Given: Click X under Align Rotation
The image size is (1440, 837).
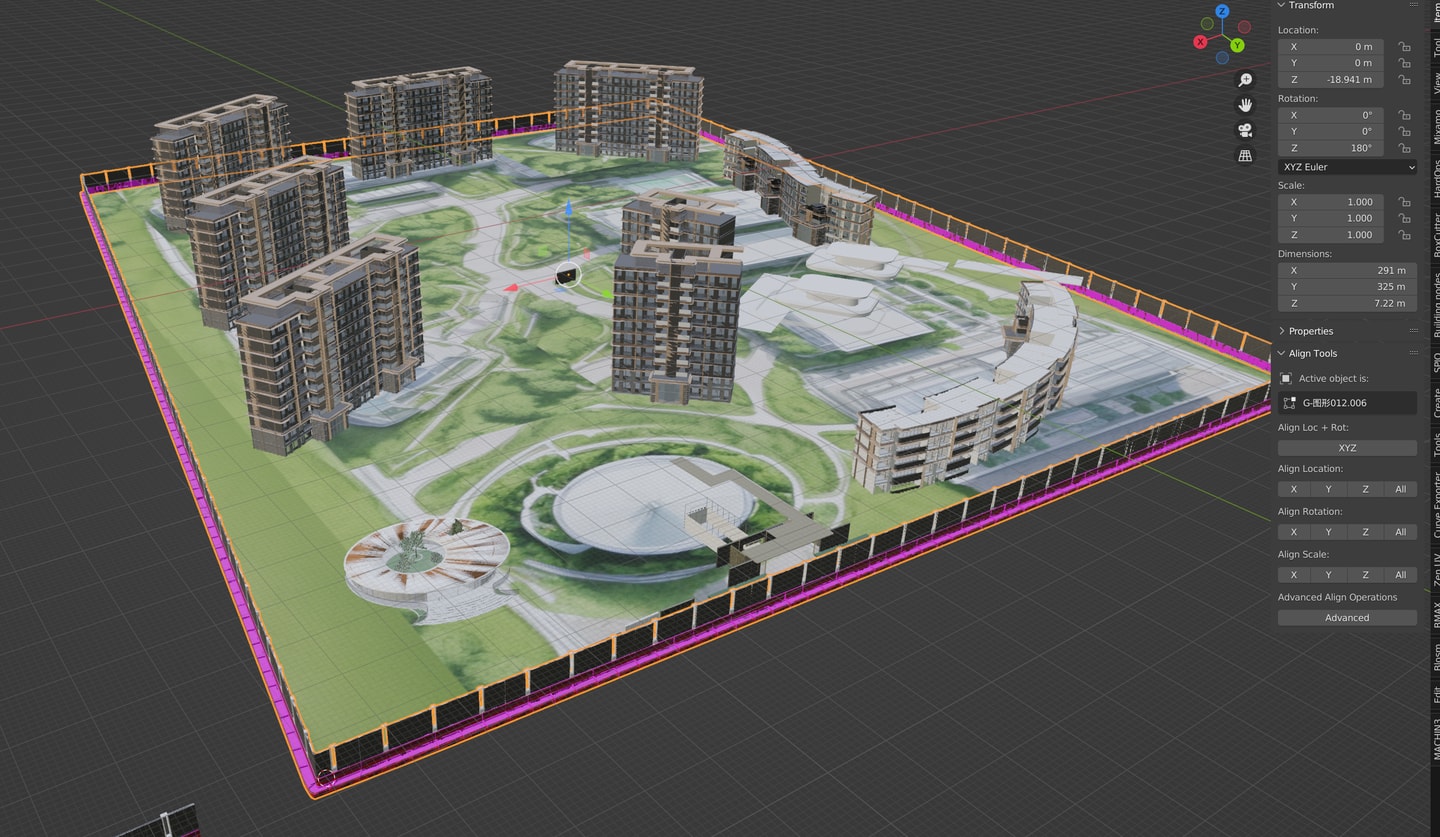Looking at the screenshot, I should pyautogui.click(x=1293, y=532).
